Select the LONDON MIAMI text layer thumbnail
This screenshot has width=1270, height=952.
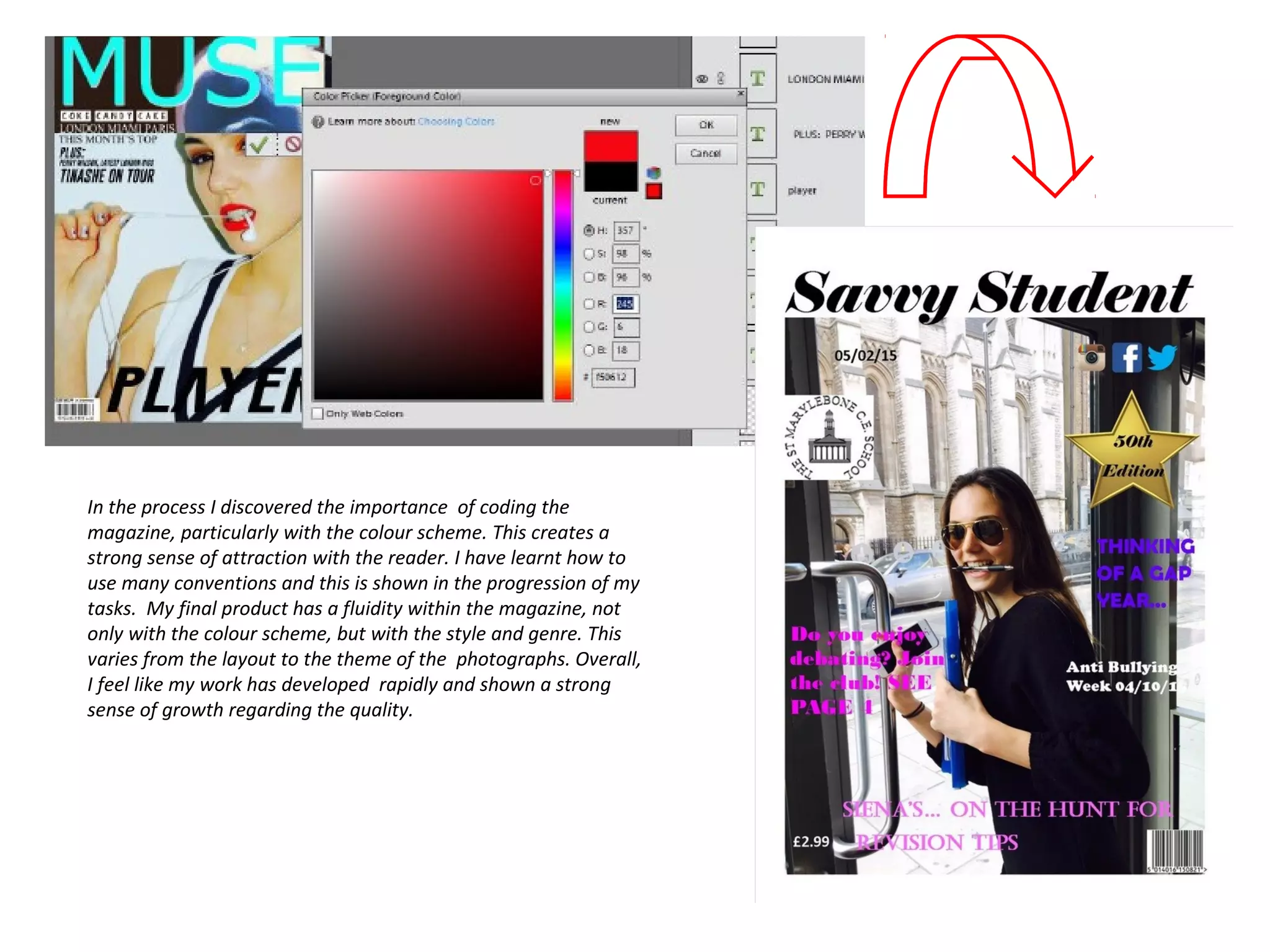758,79
